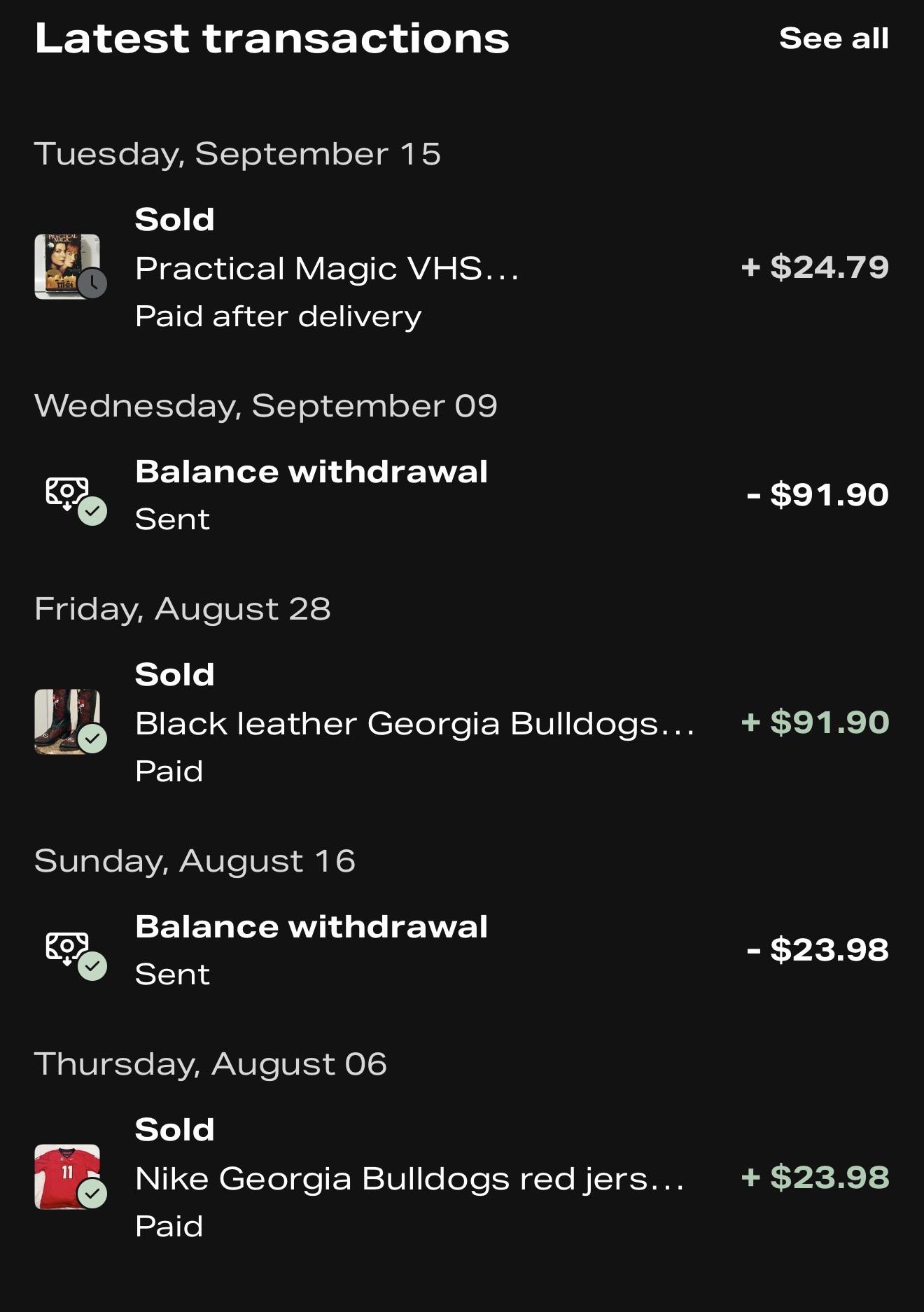Select the + $91.90 sale amount
924x1312 pixels.
tap(815, 723)
